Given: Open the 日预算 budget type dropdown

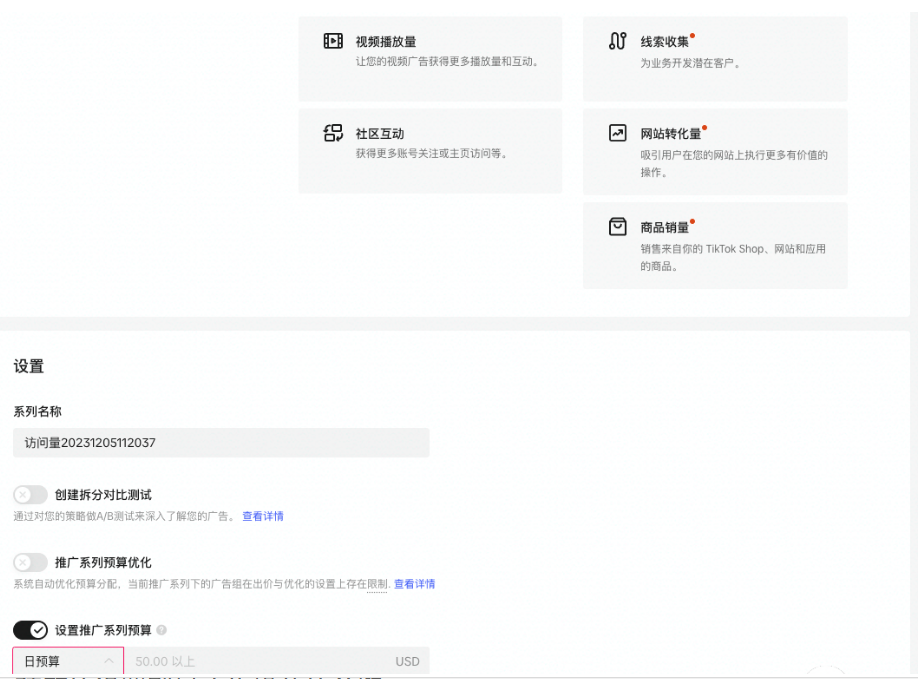Looking at the screenshot, I should tap(68, 661).
